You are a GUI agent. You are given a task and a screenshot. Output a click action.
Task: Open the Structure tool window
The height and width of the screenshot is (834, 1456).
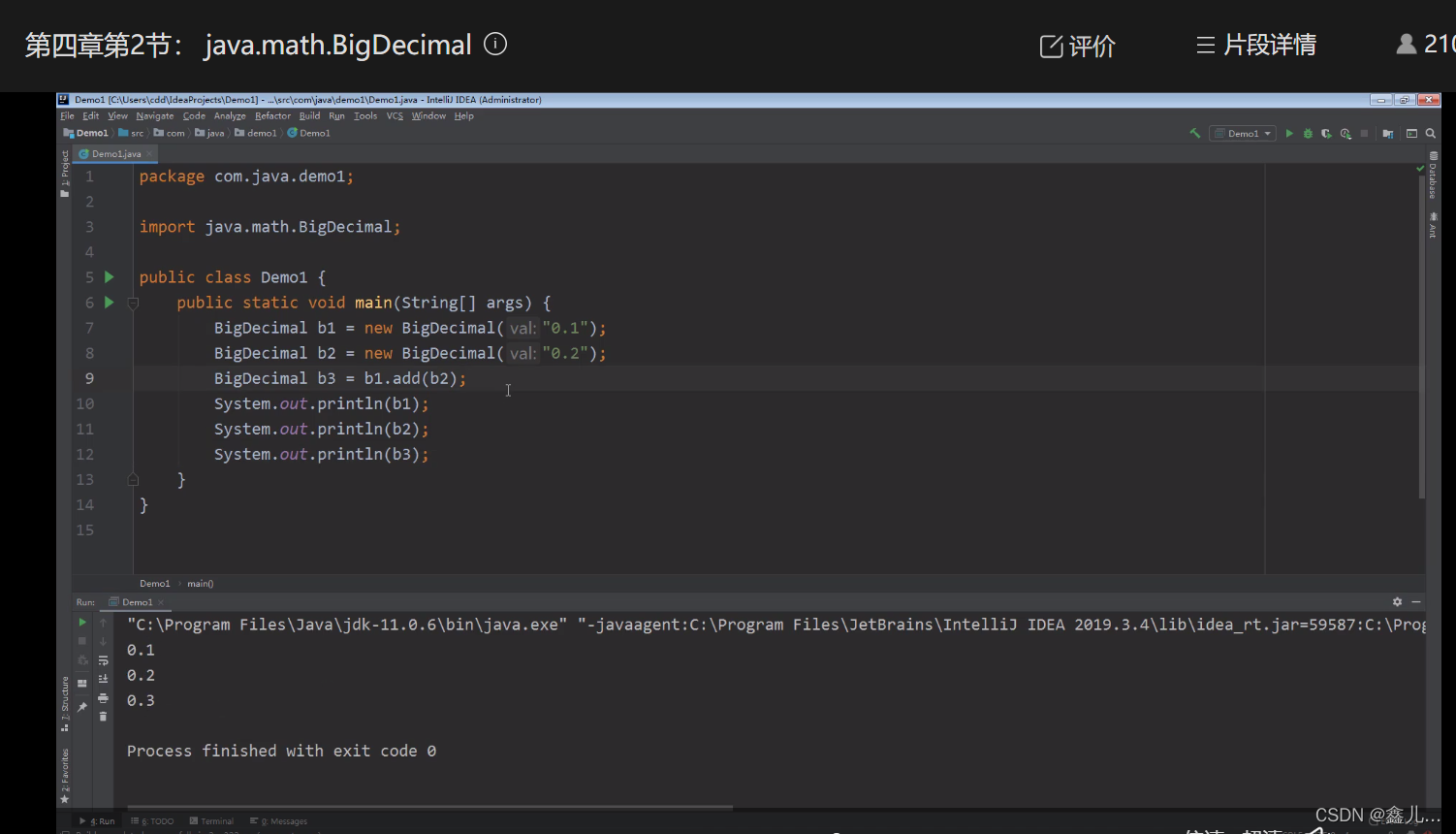pyautogui.click(x=65, y=702)
